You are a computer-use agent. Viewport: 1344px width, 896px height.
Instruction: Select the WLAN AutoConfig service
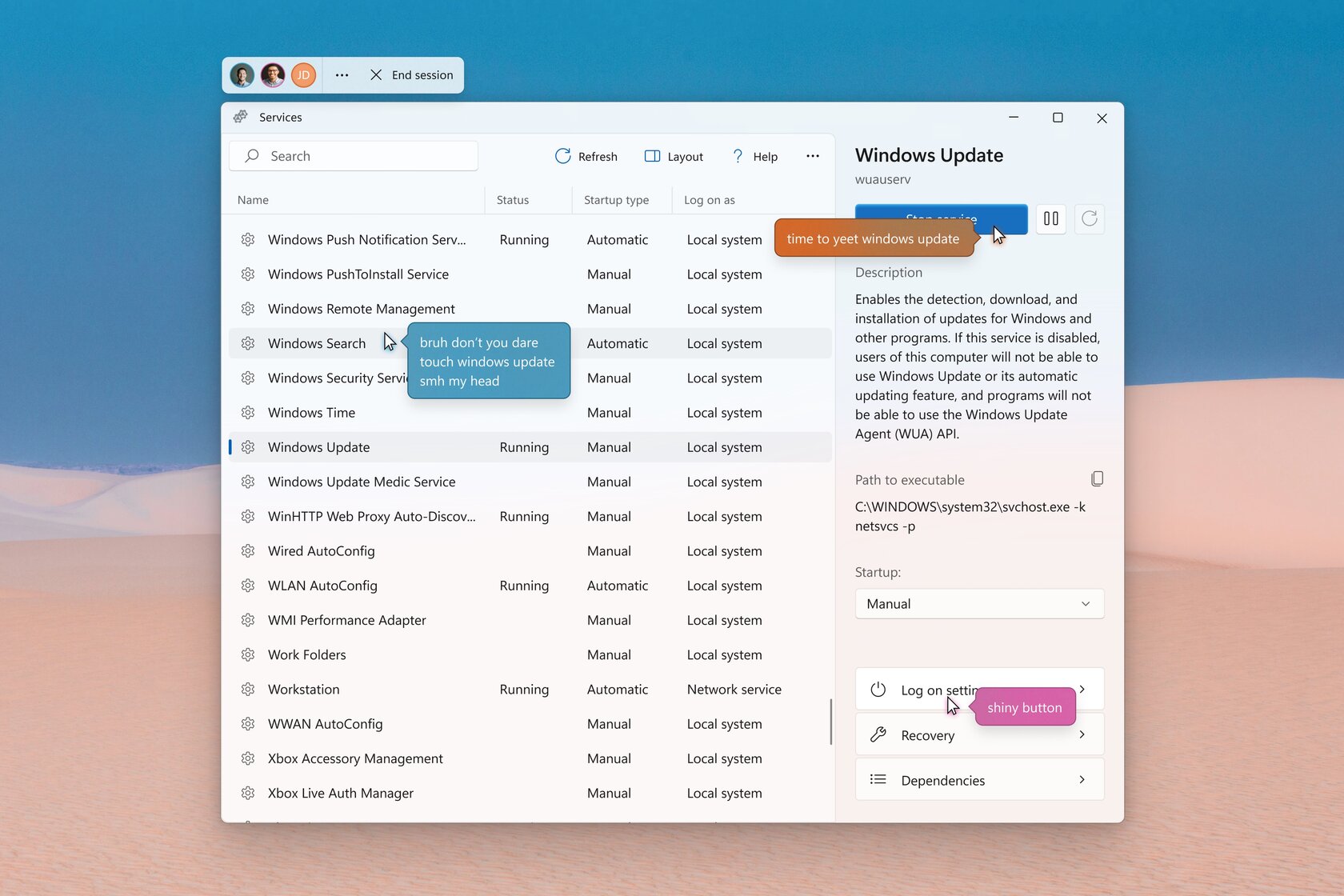[530, 586]
